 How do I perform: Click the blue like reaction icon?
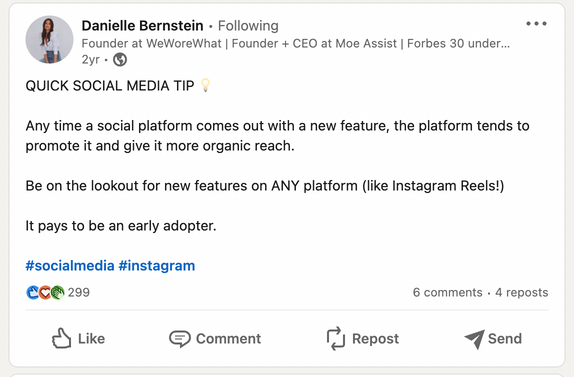coord(33,292)
